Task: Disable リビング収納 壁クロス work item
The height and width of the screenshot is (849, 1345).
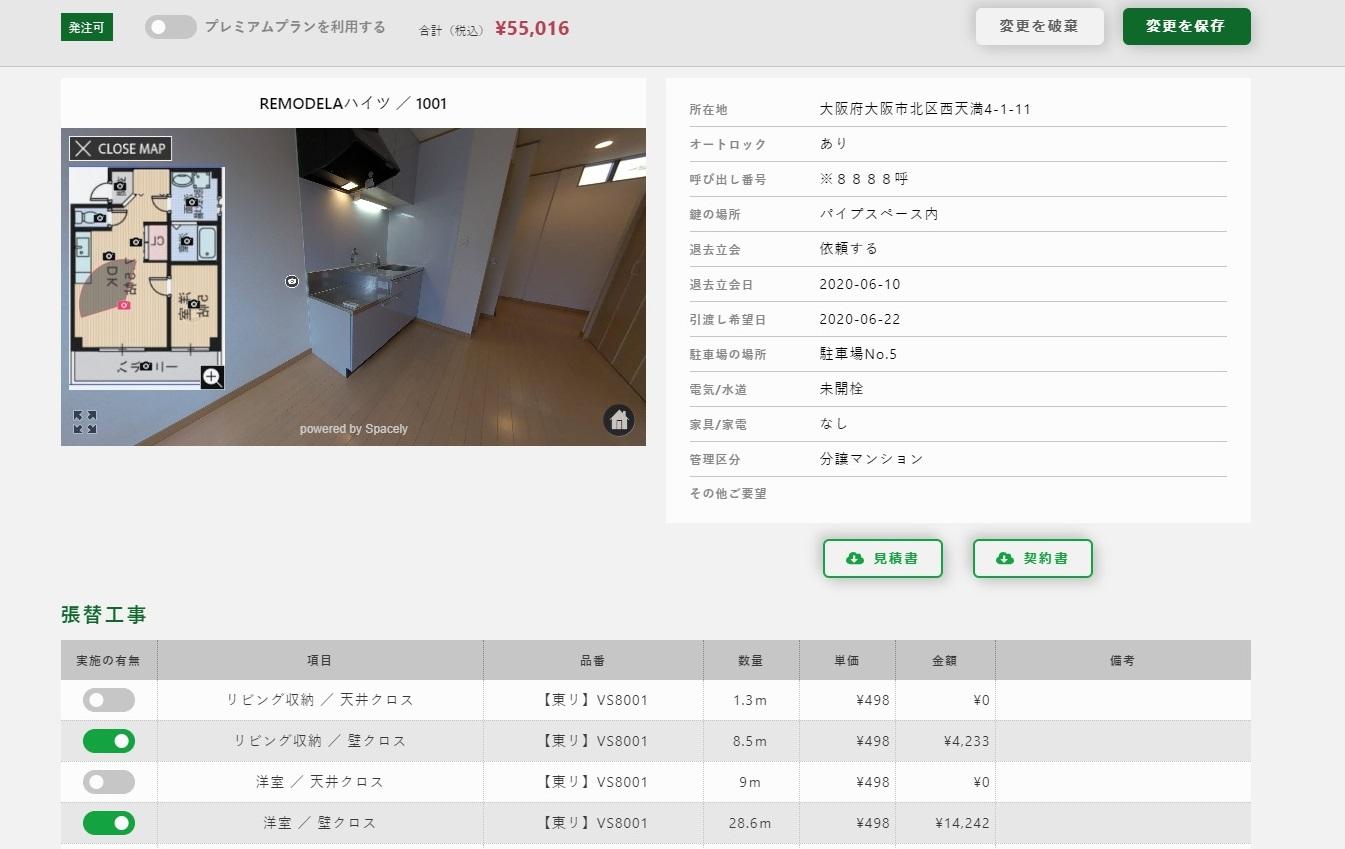Action: pos(109,741)
